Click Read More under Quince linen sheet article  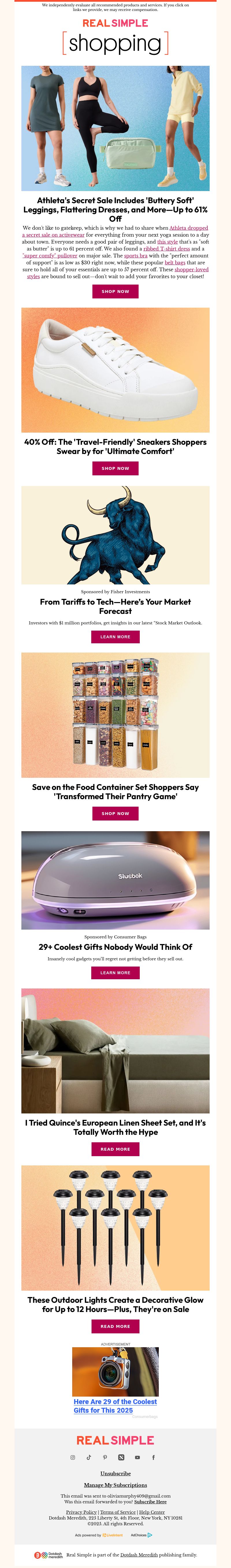pos(115,1149)
